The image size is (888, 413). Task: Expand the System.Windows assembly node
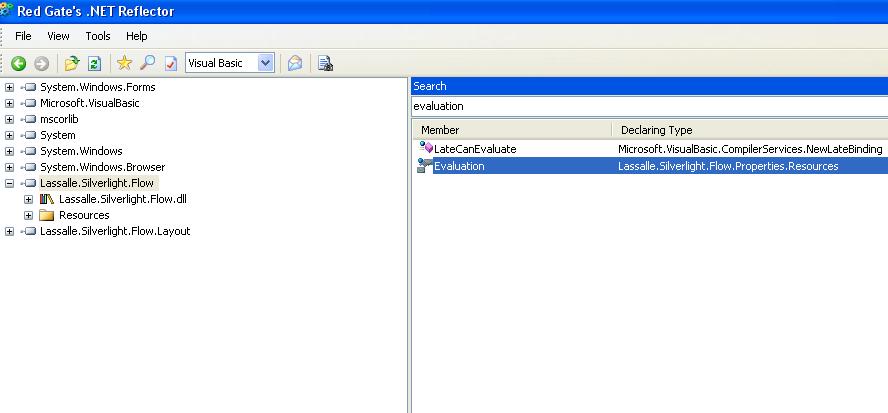point(9,151)
